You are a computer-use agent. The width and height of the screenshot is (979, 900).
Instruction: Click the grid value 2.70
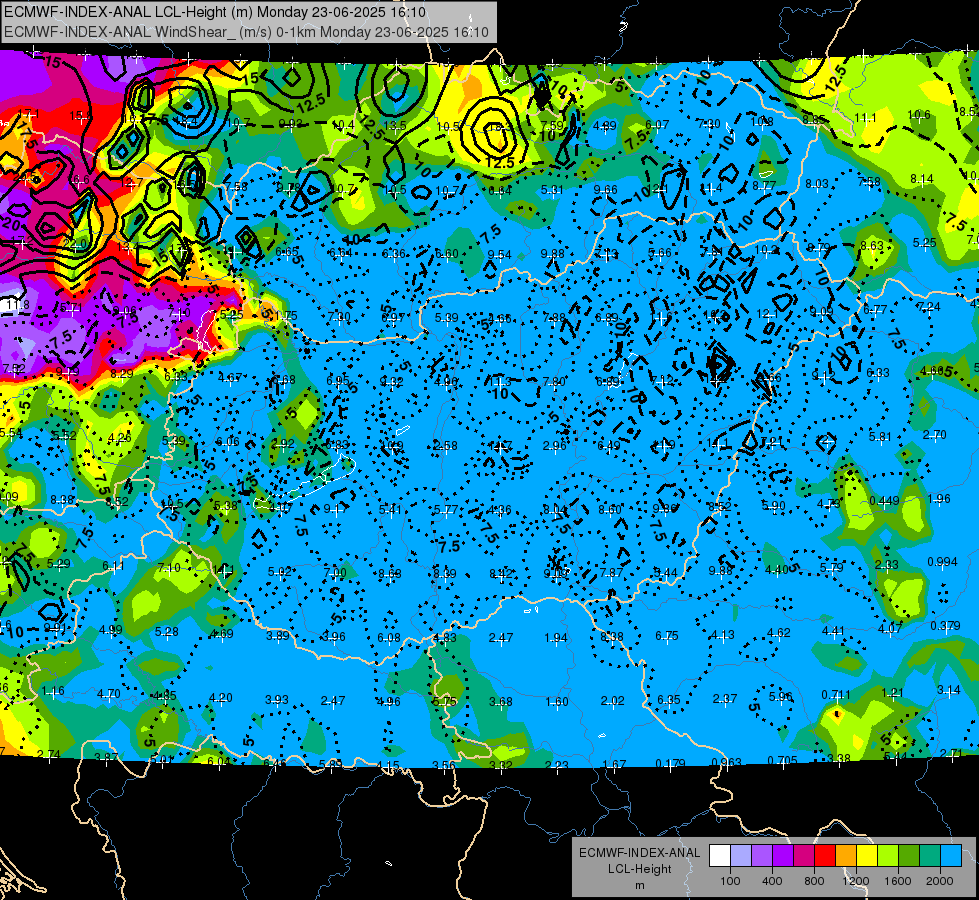(x=935, y=434)
